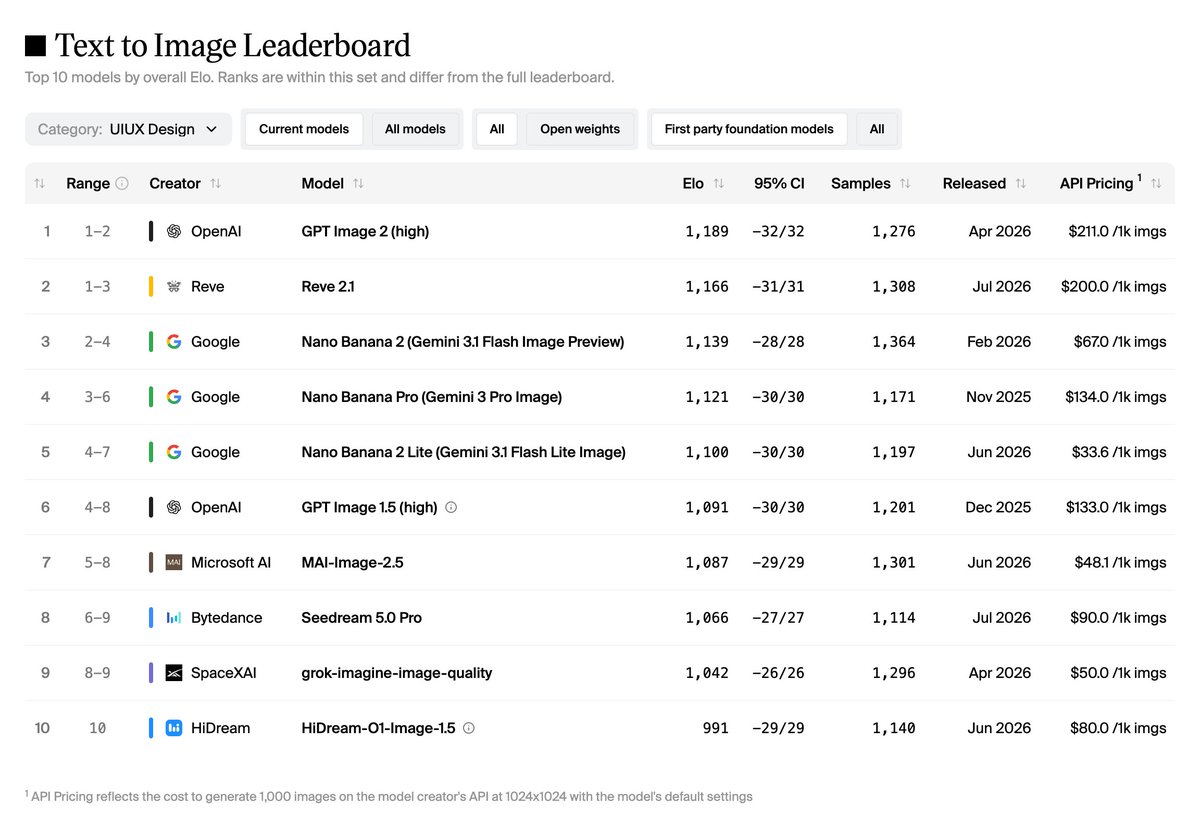
Task: Click the black square icon before the leaderboard title
Action: pyautogui.click(x=35, y=46)
